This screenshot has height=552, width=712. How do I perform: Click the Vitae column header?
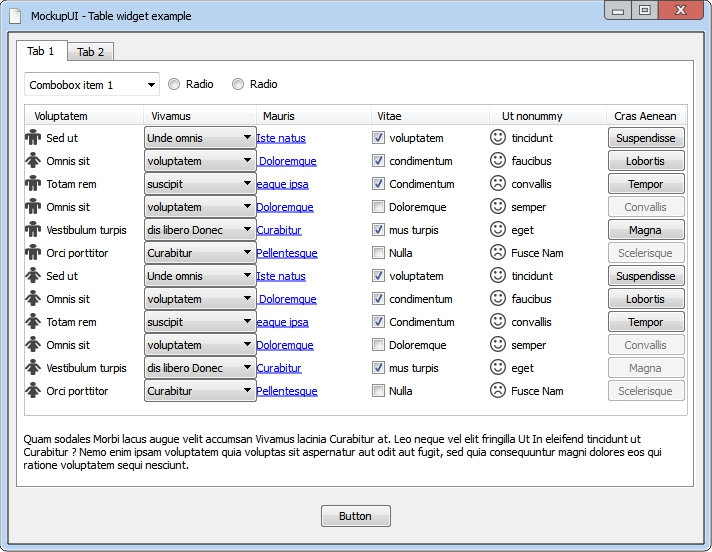coord(389,116)
